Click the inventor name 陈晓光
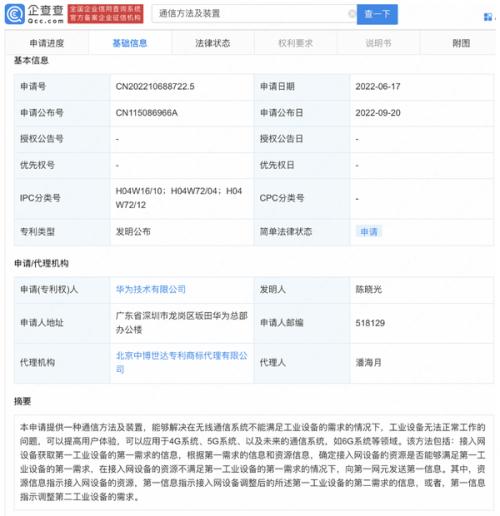500x516 pixels. coord(368,289)
